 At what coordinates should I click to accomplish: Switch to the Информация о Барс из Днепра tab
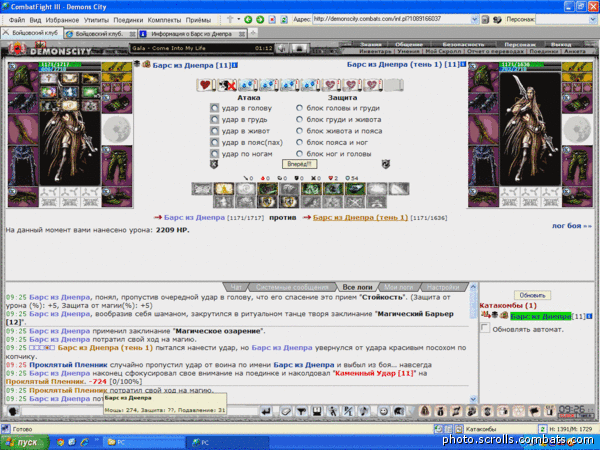pyautogui.click(x=191, y=34)
